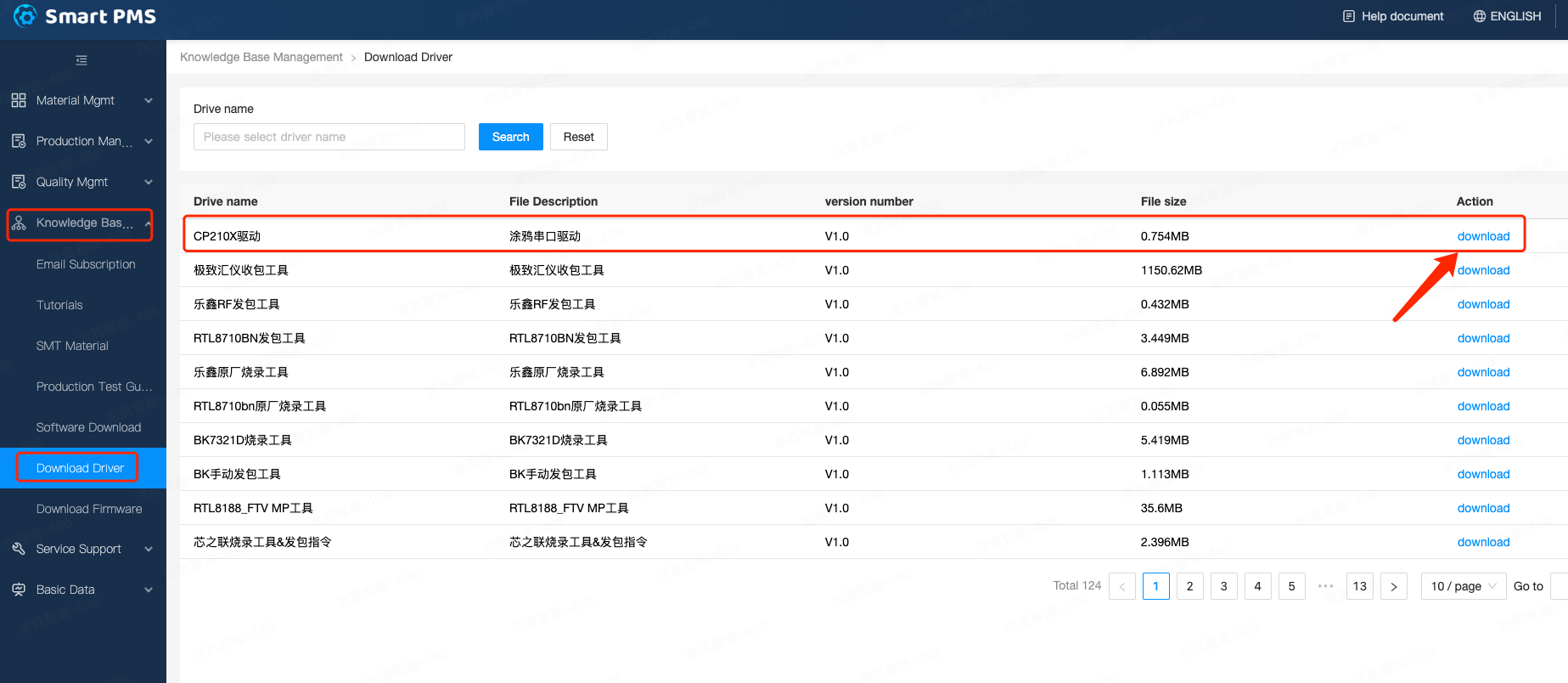Image resolution: width=1568 pixels, height=683 pixels.
Task: Collapse the sidebar with the menu fold icon
Action: [81, 60]
